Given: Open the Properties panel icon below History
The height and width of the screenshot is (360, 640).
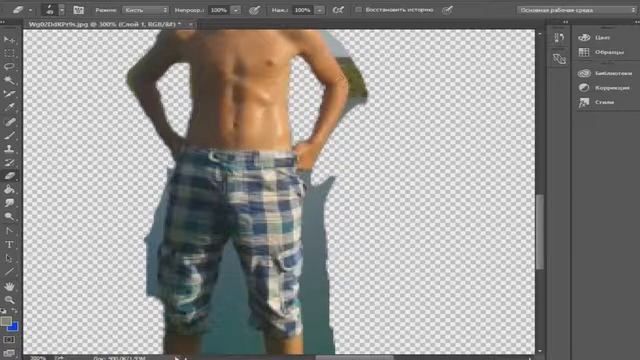Looking at the screenshot, I should click(x=559, y=59).
